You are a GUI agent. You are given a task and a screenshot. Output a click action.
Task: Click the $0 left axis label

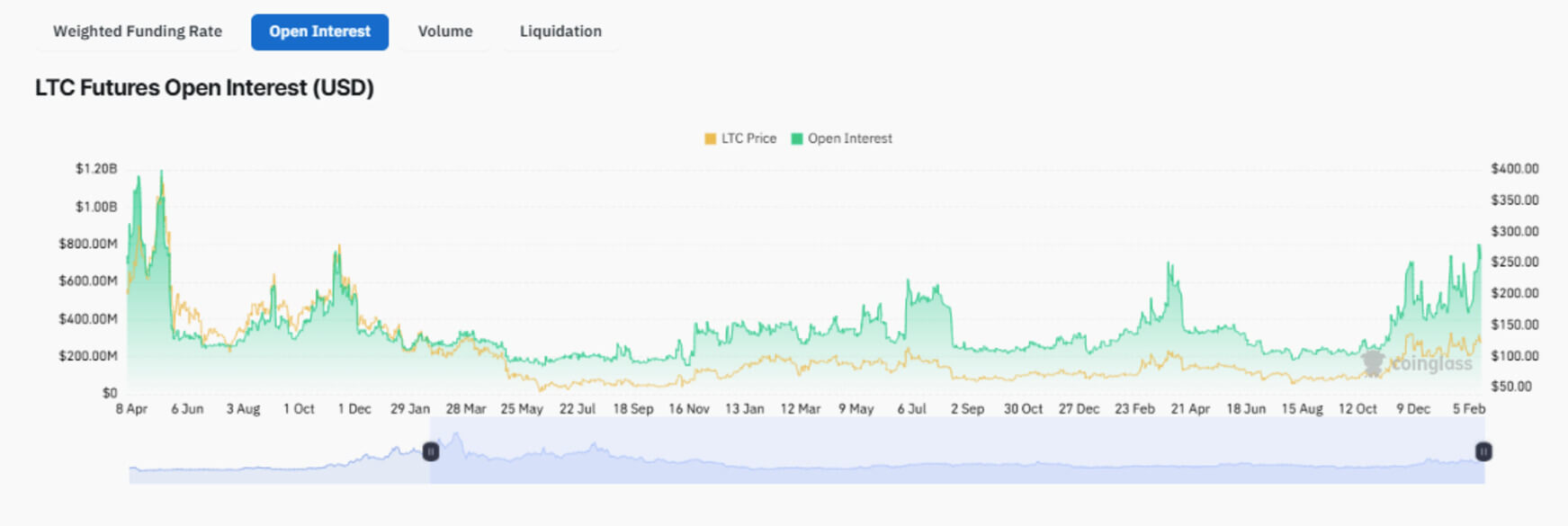tap(110, 393)
